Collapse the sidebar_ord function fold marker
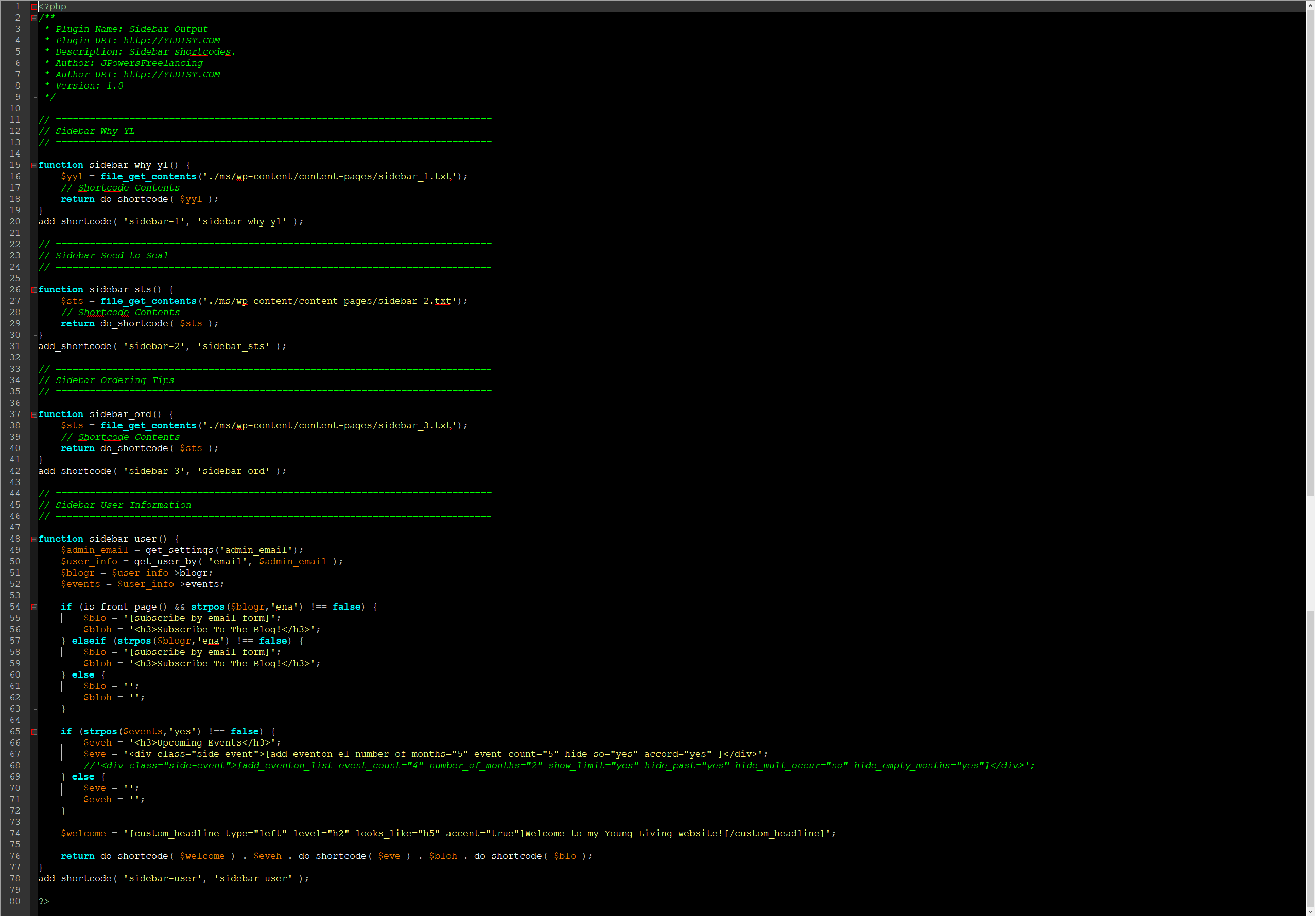Image resolution: width=1316 pixels, height=917 pixels. (x=34, y=415)
